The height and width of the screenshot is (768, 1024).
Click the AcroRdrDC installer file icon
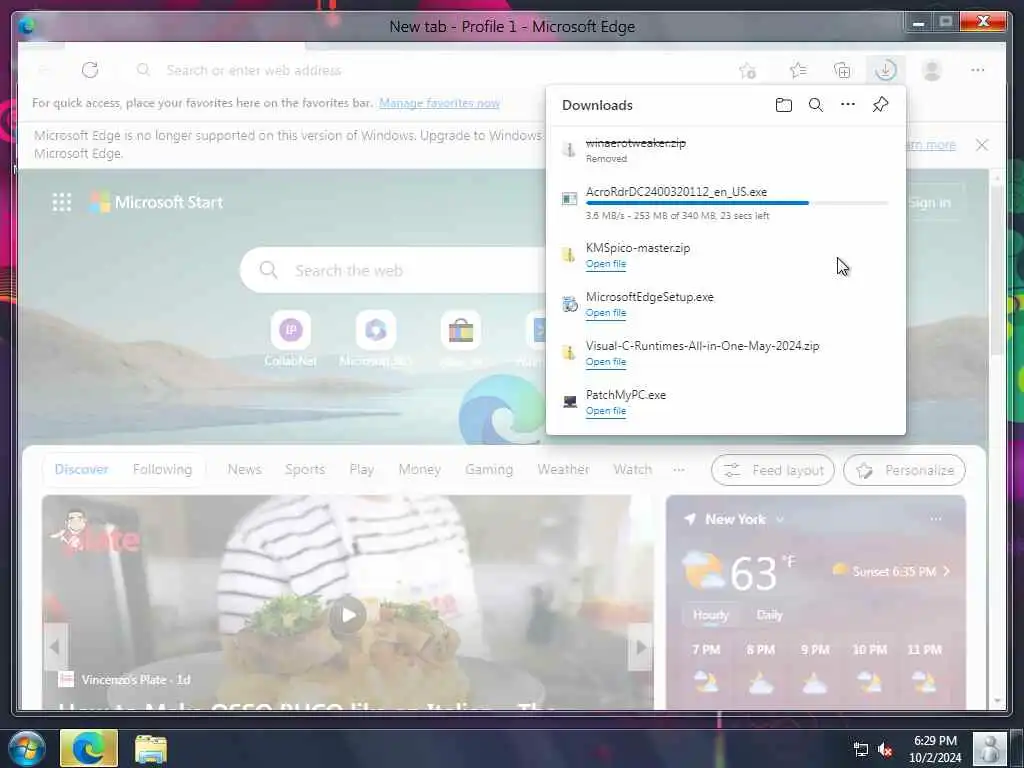tap(569, 198)
